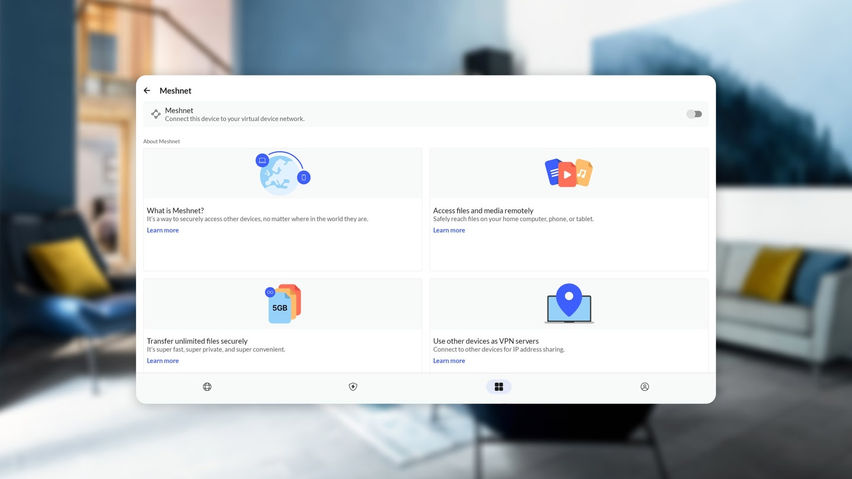852x479 pixels.
Task: Click the laptop with location pin illustration
Action: (569, 304)
